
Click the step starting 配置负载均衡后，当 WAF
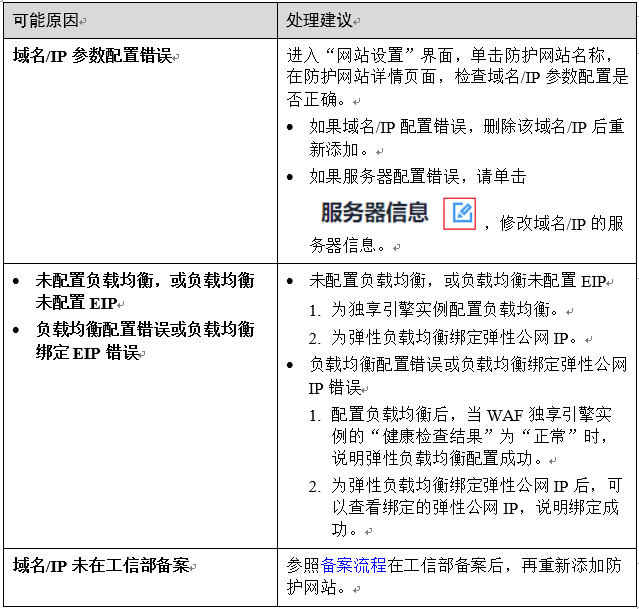pos(471,436)
